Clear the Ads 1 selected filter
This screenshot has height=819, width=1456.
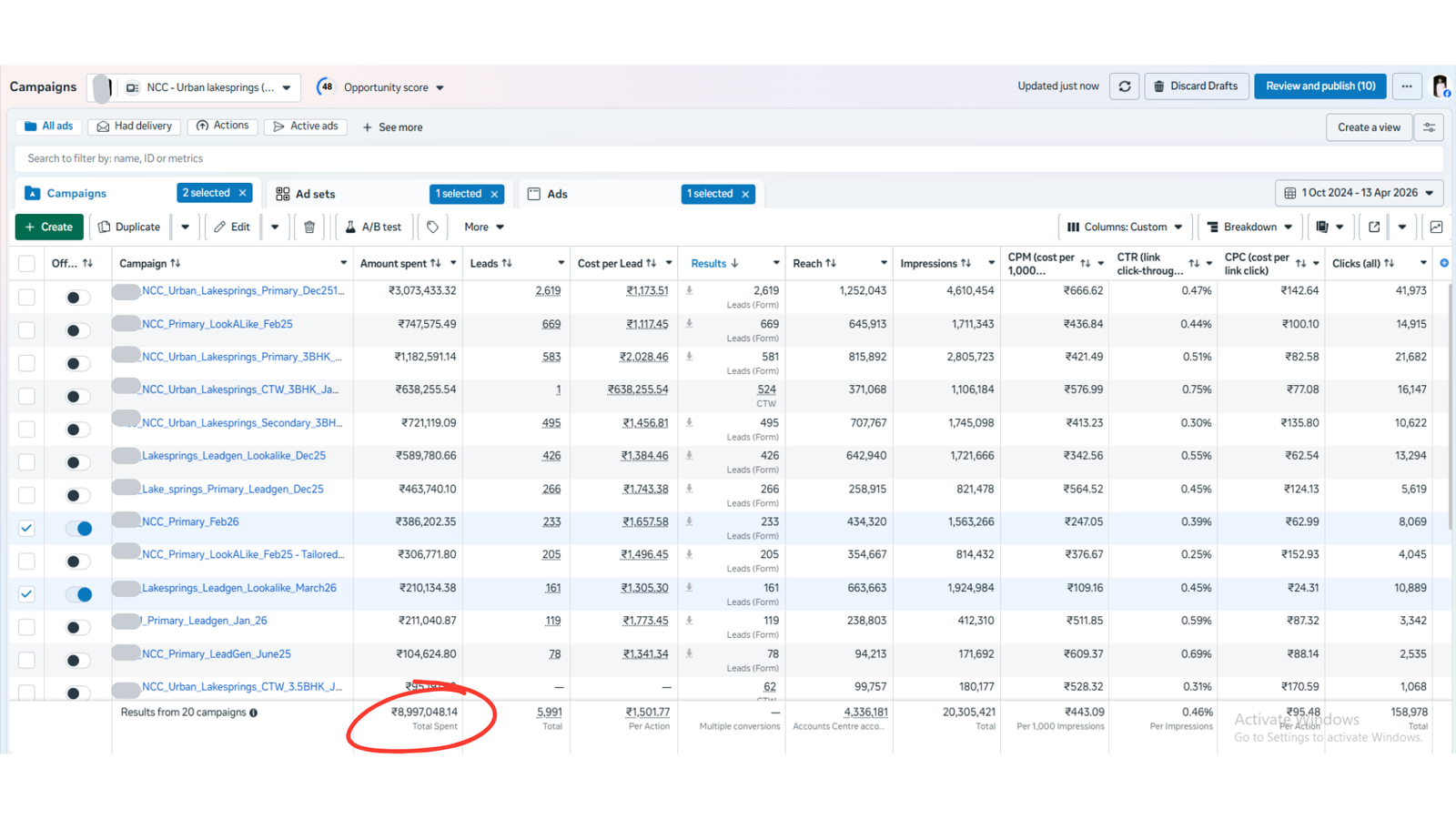pyautogui.click(x=746, y=194)
